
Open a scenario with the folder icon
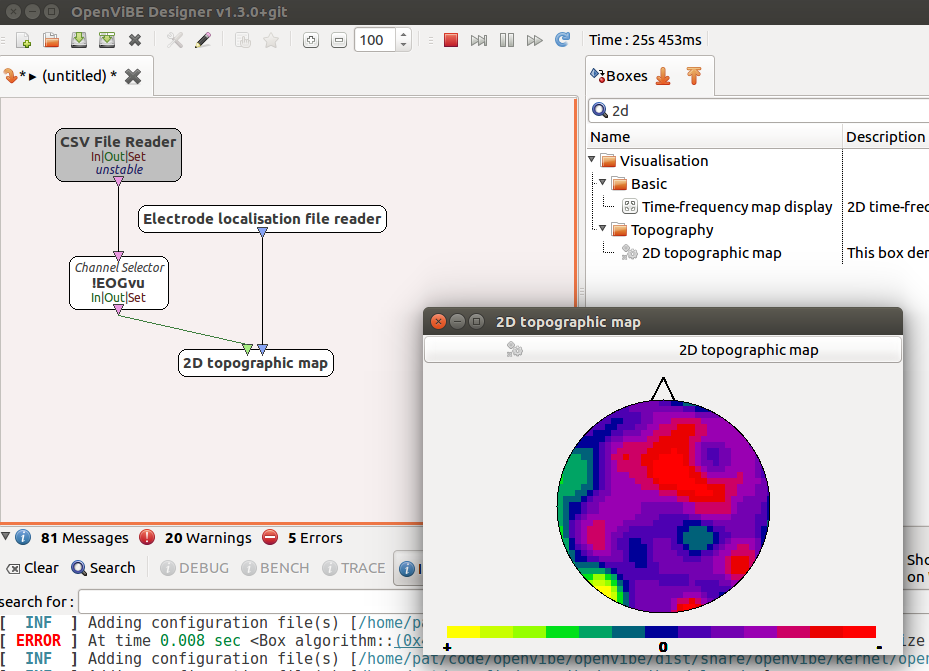coord(51,40)
